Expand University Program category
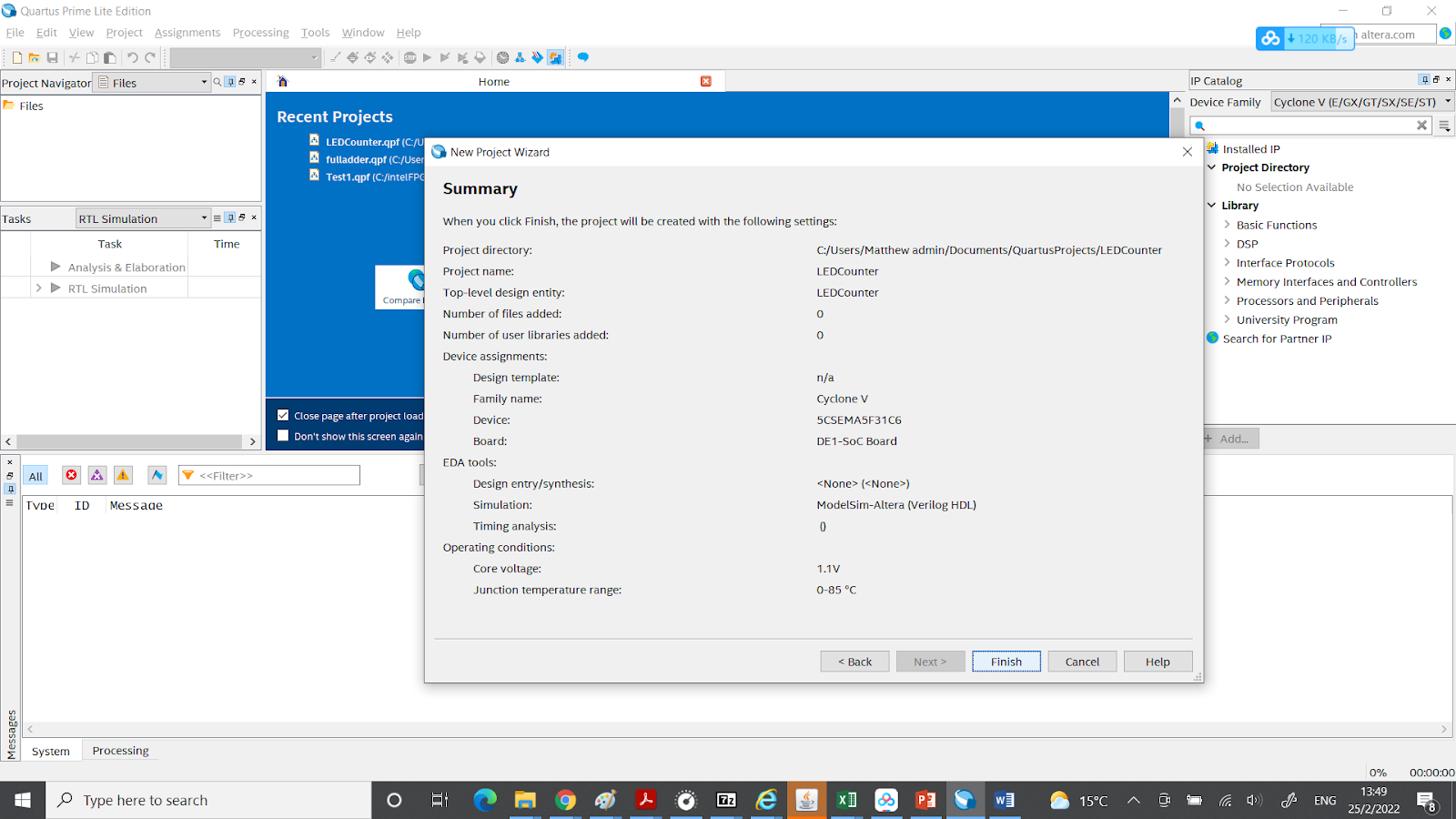 point(1227,319)
